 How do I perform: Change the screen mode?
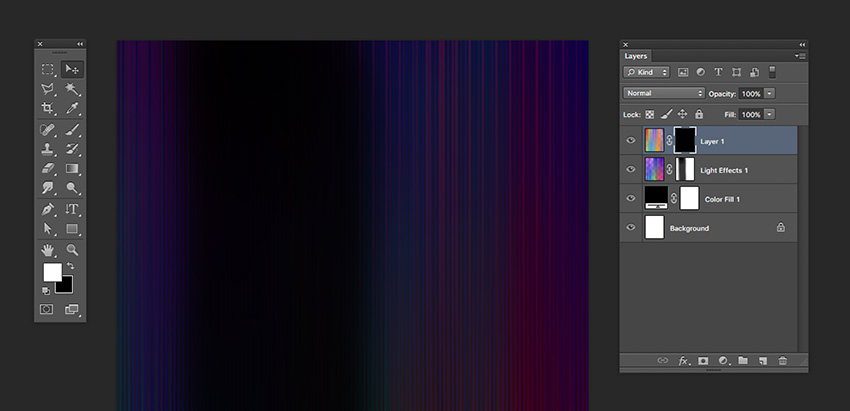click(72, 309)
